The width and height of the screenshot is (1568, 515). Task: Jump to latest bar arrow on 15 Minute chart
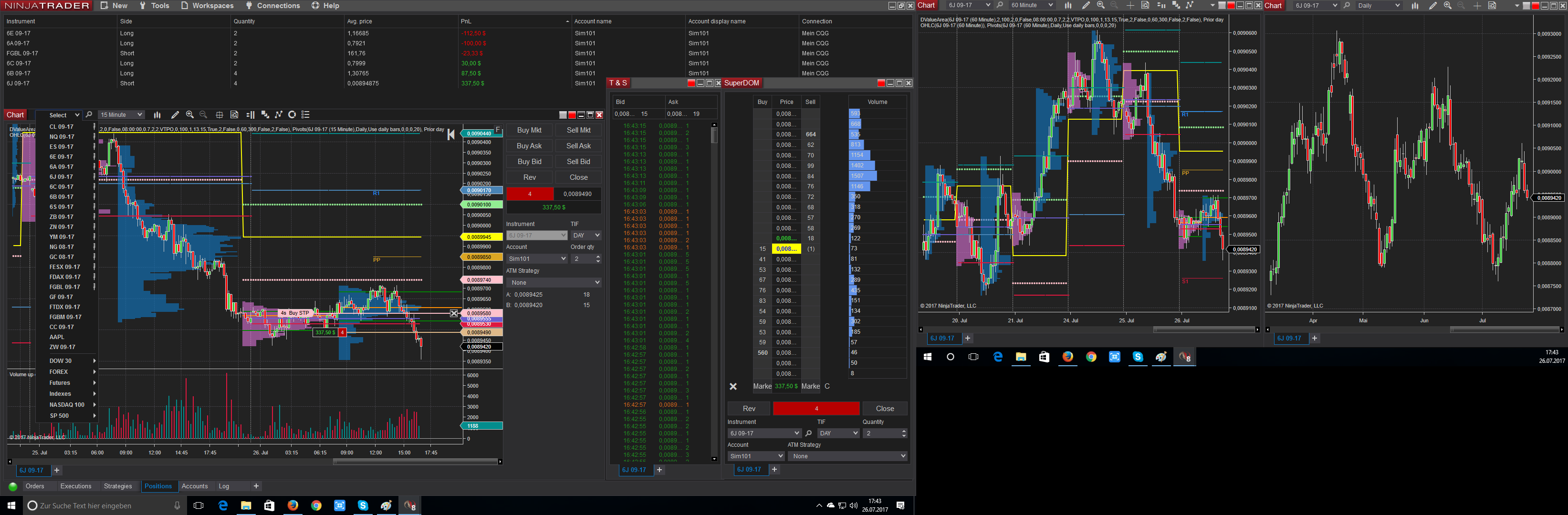(x=451, y=134)
